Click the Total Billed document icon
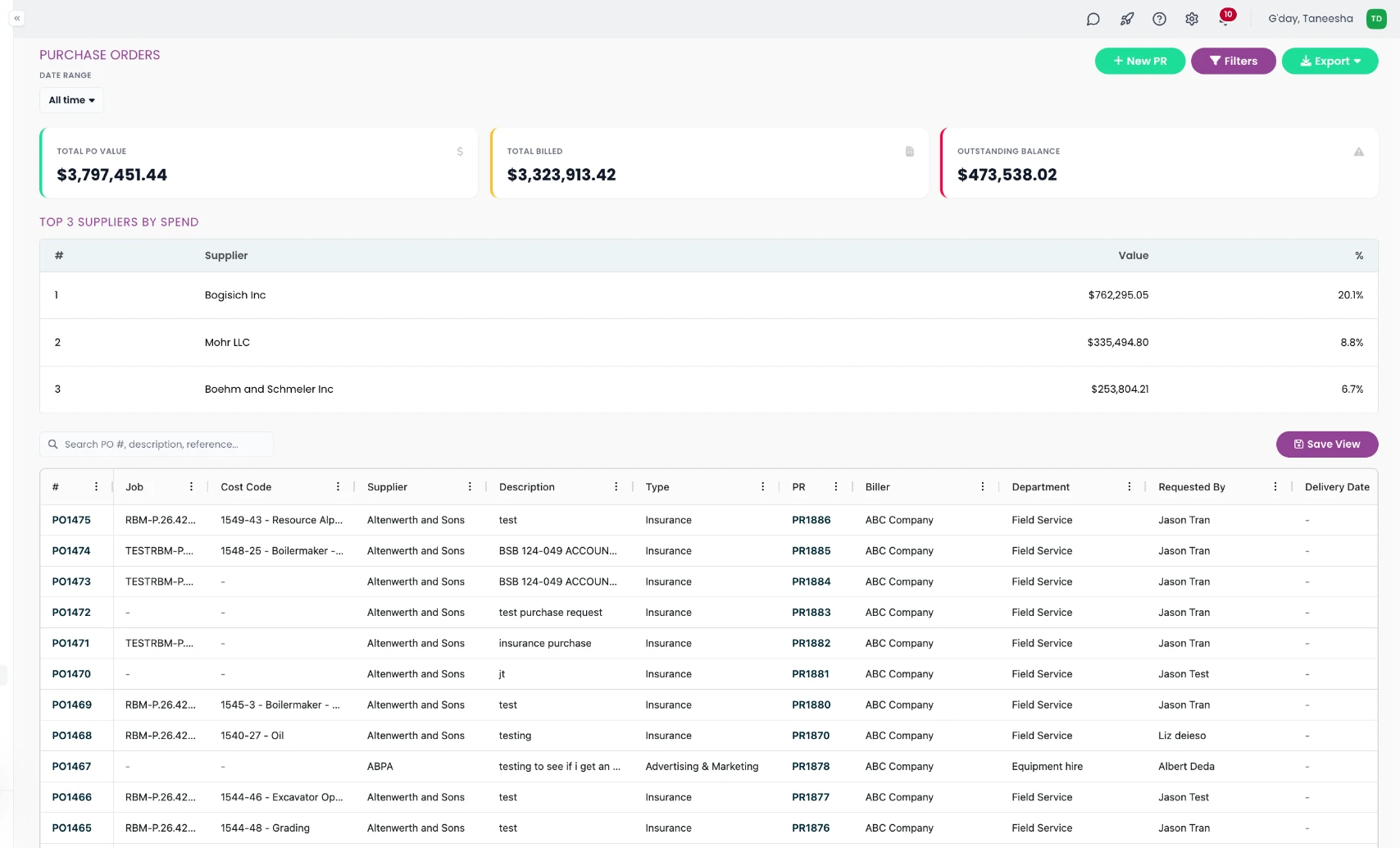Screen dimensions: 1400x848 909,152
